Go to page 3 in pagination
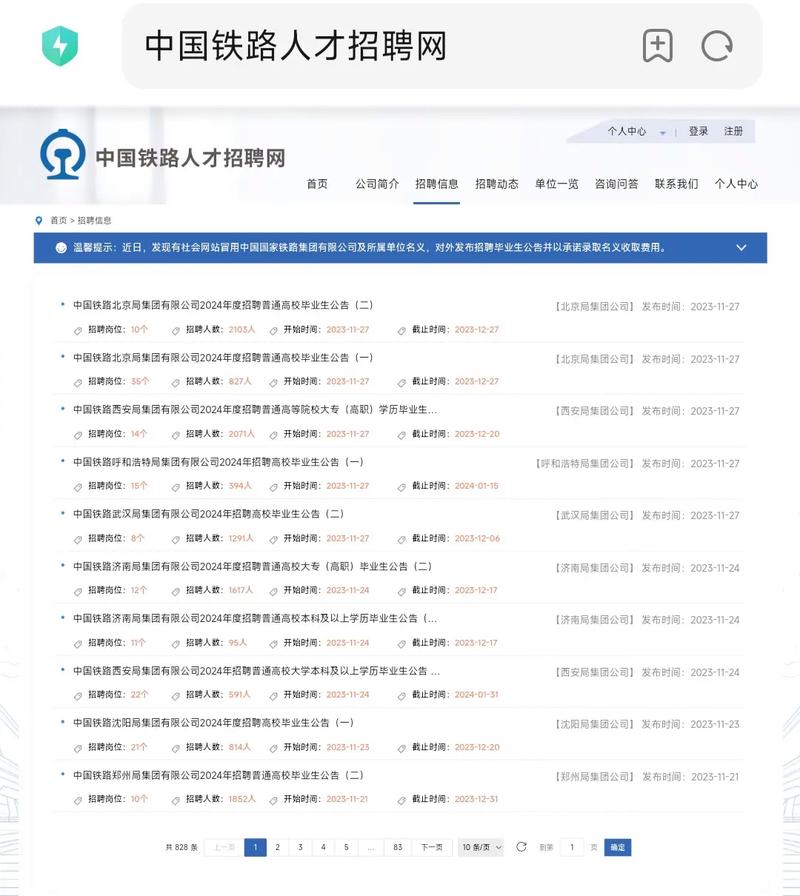 click(301, 847)
